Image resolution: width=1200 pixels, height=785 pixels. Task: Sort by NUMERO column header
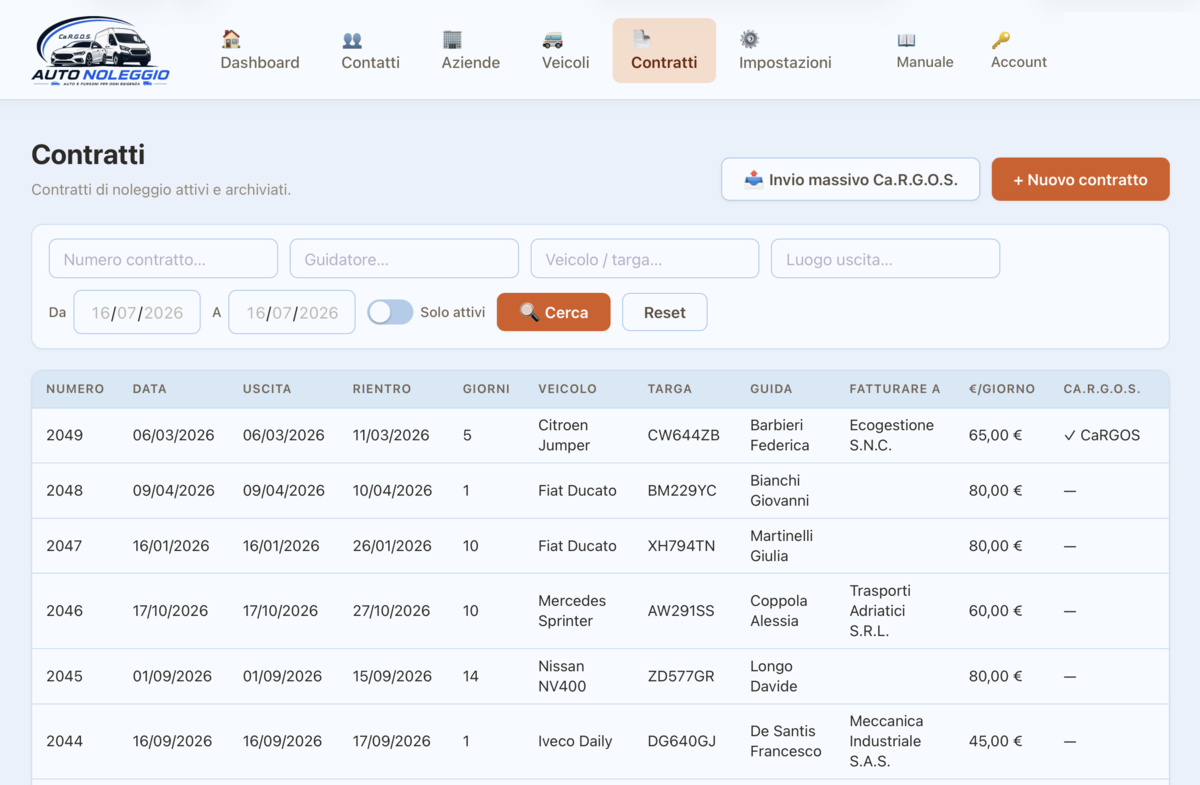(75, 389)
